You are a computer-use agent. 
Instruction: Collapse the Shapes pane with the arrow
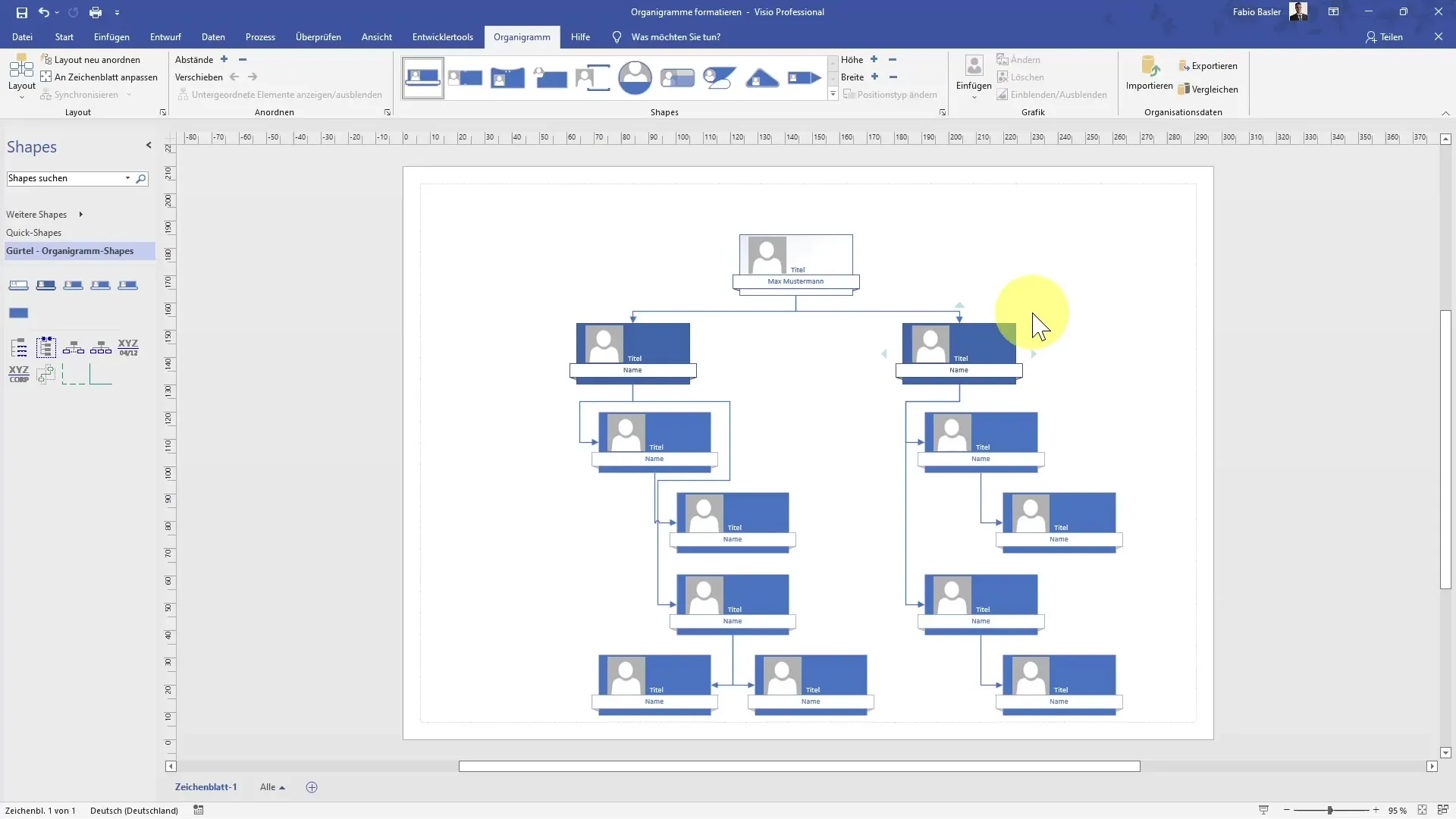[149, 145]
